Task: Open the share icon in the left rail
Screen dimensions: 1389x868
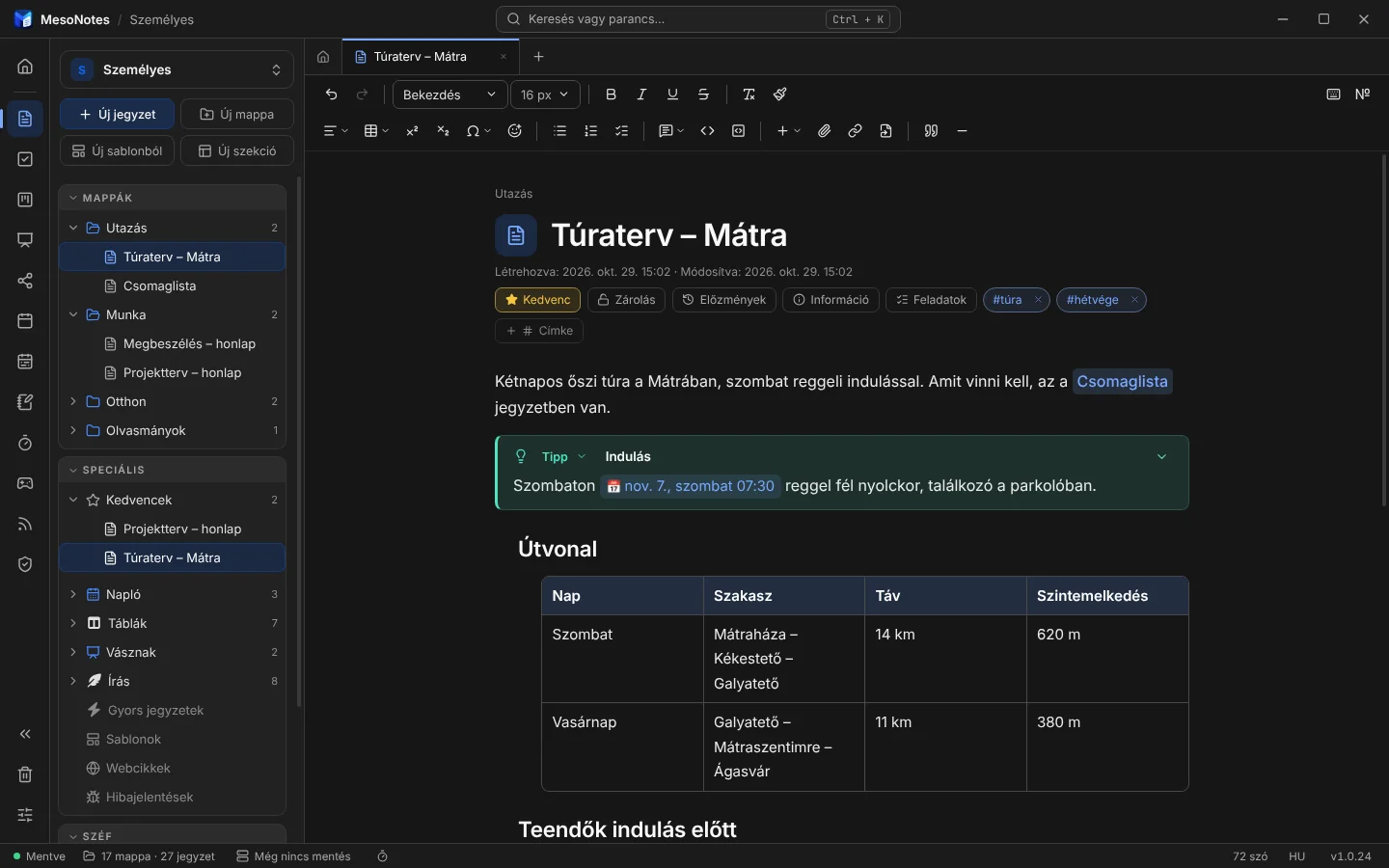Action: click(x=25, y=281)
